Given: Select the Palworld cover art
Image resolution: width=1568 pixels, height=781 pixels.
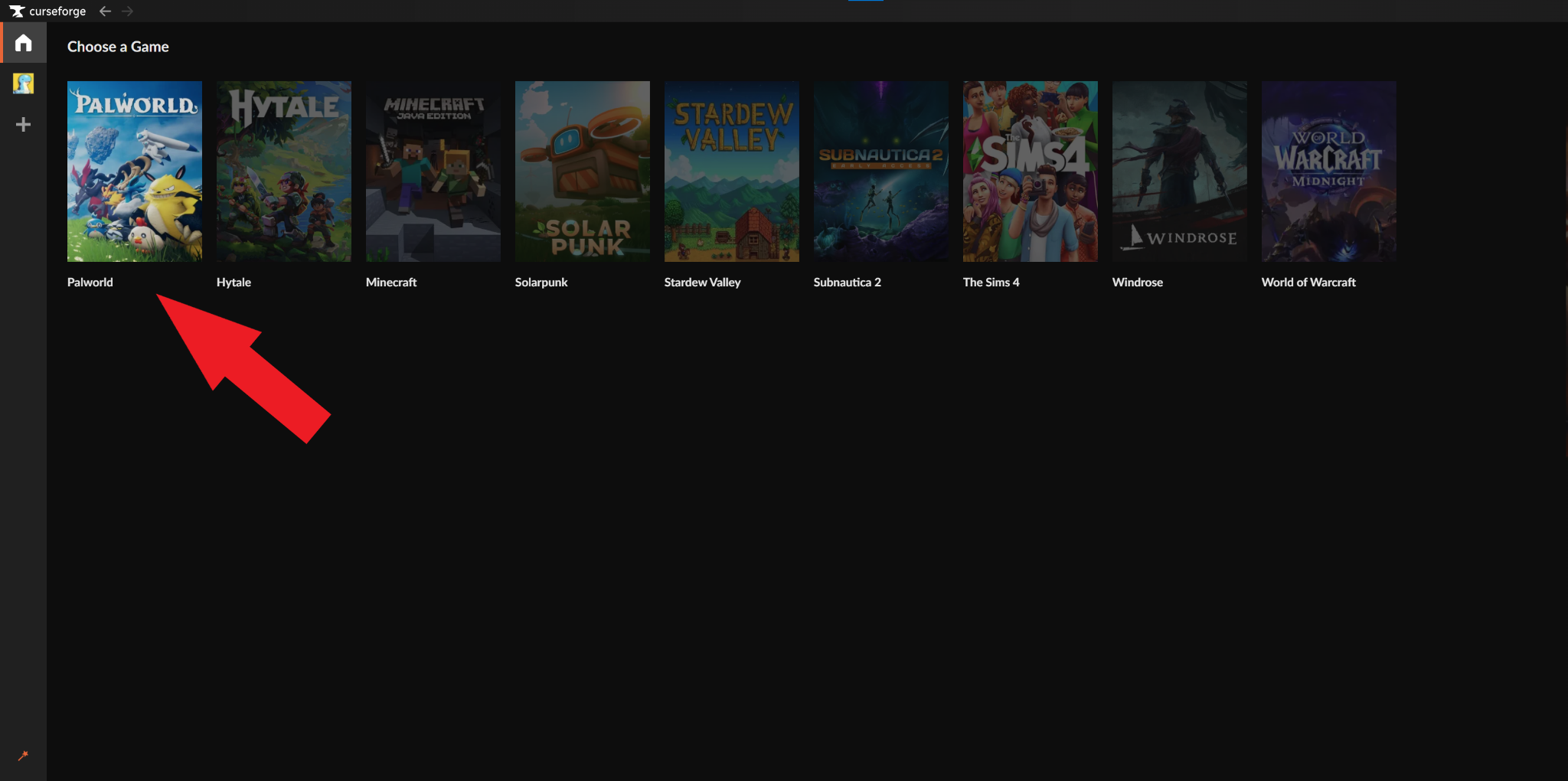Looking at the screenshot, I should 135,172.
